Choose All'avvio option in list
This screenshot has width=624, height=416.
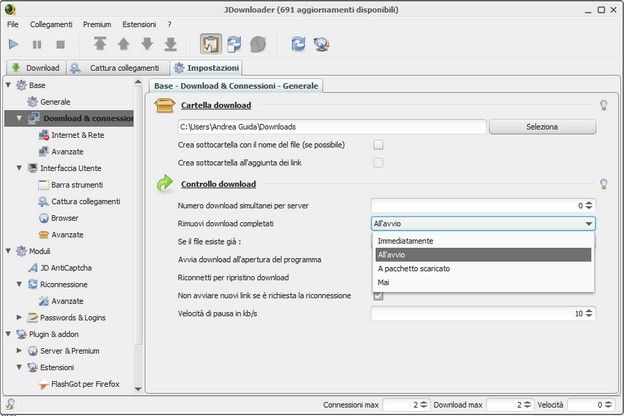(483, 255)
